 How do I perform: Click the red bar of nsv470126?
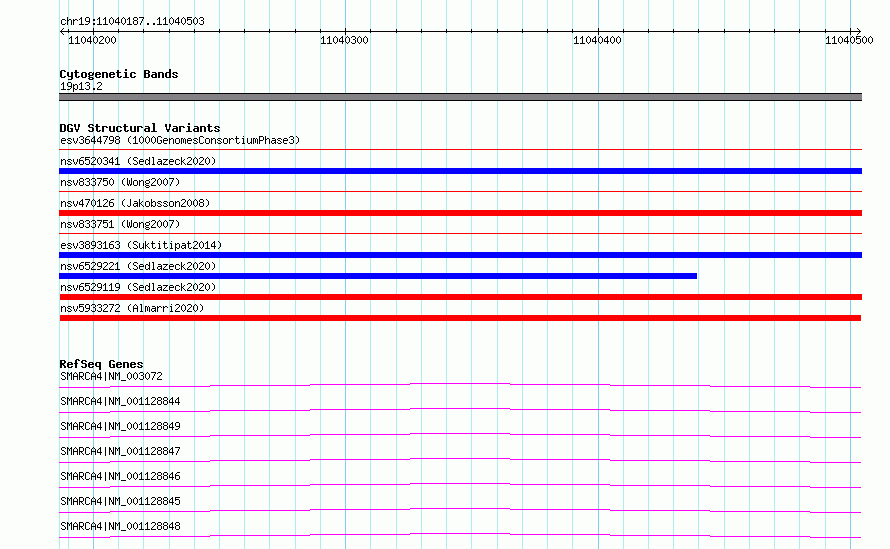coord(460,213)
